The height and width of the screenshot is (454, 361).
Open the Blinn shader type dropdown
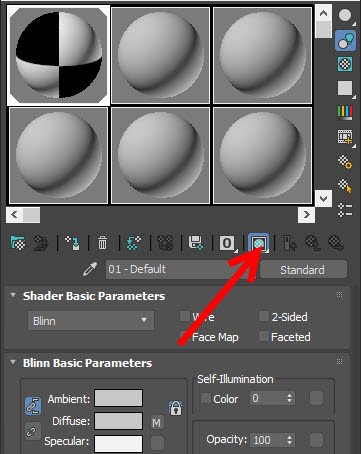click(91, 321)
